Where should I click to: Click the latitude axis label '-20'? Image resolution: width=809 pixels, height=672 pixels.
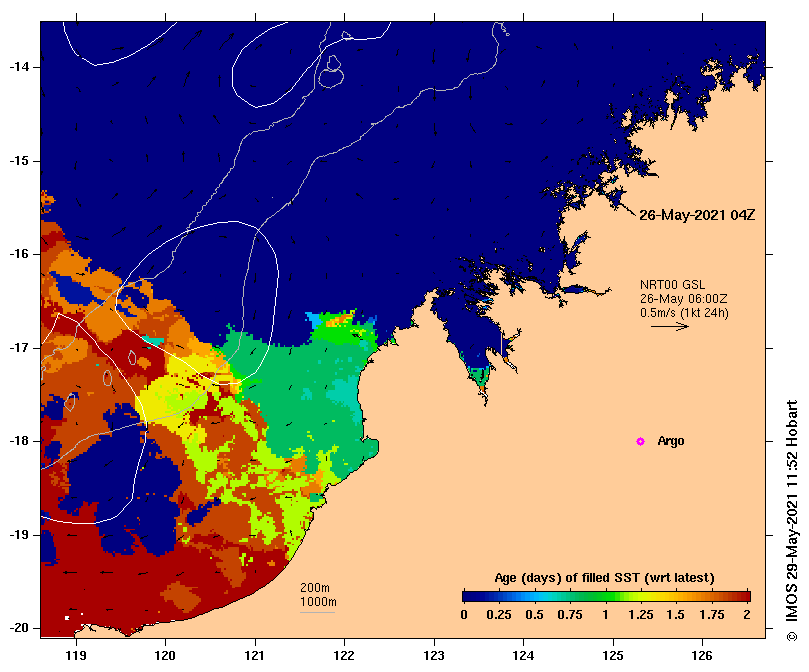pos(20,629)
